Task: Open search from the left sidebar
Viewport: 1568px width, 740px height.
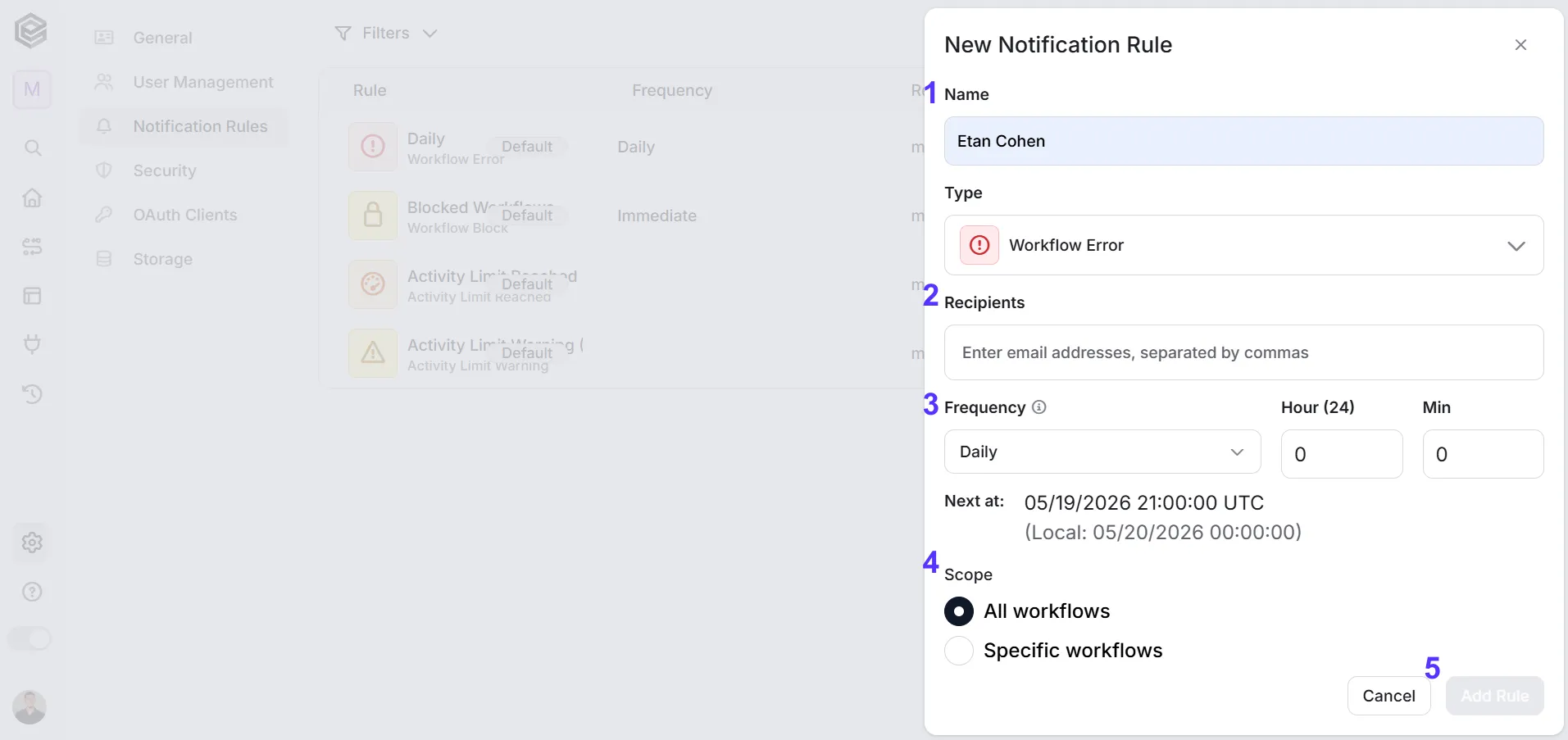Action: click(x=32, y=148)
